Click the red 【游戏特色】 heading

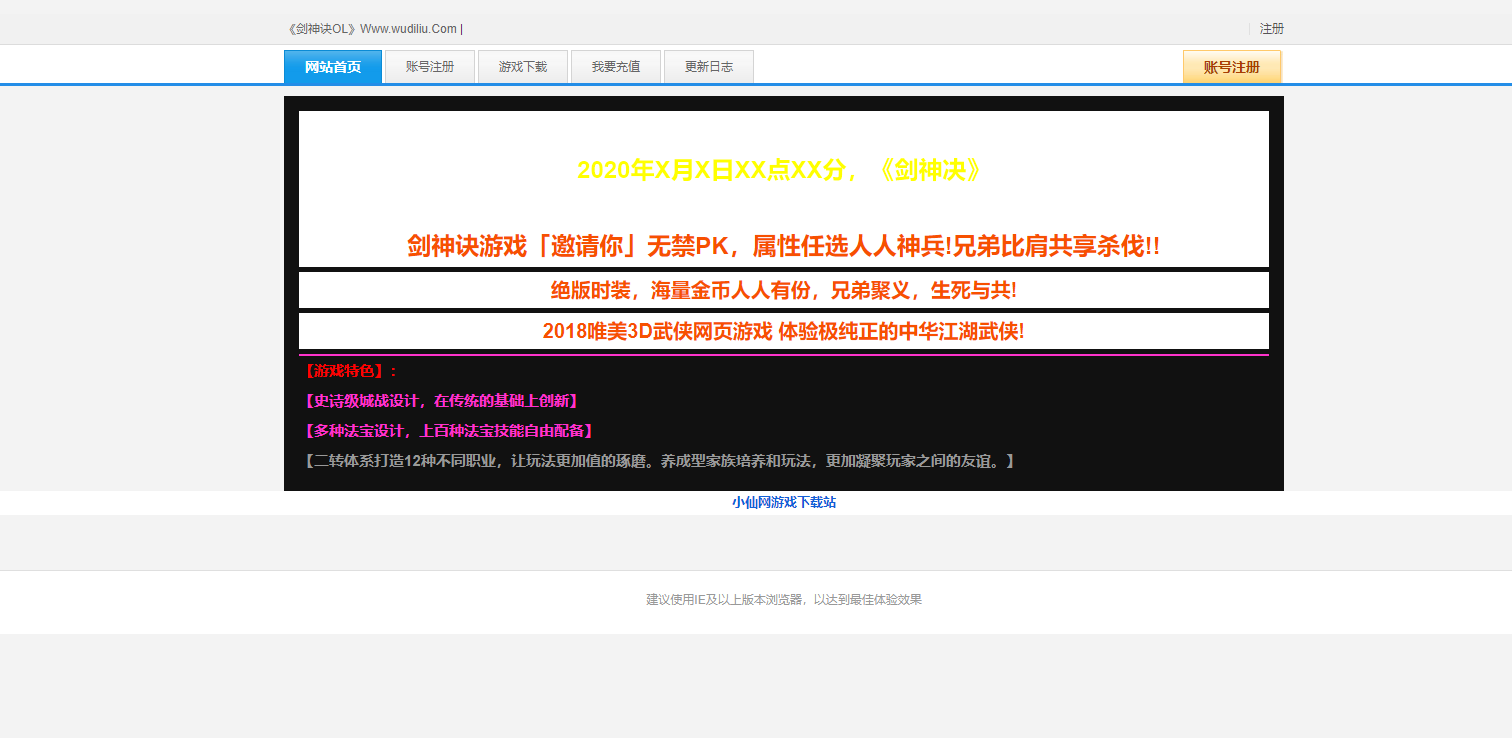350,371
